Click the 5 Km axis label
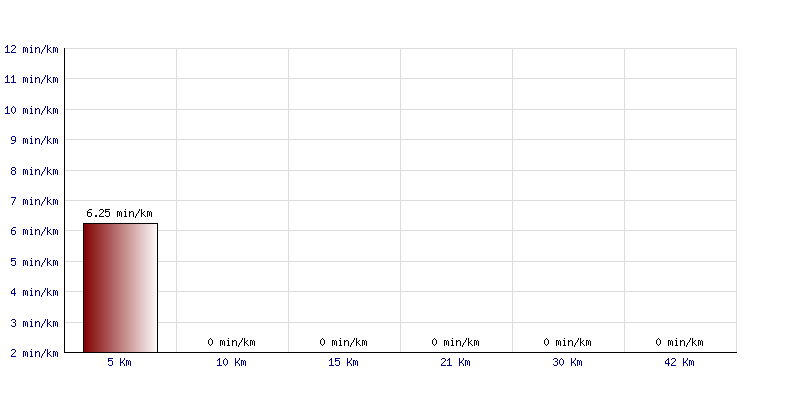 click(119, 362)
